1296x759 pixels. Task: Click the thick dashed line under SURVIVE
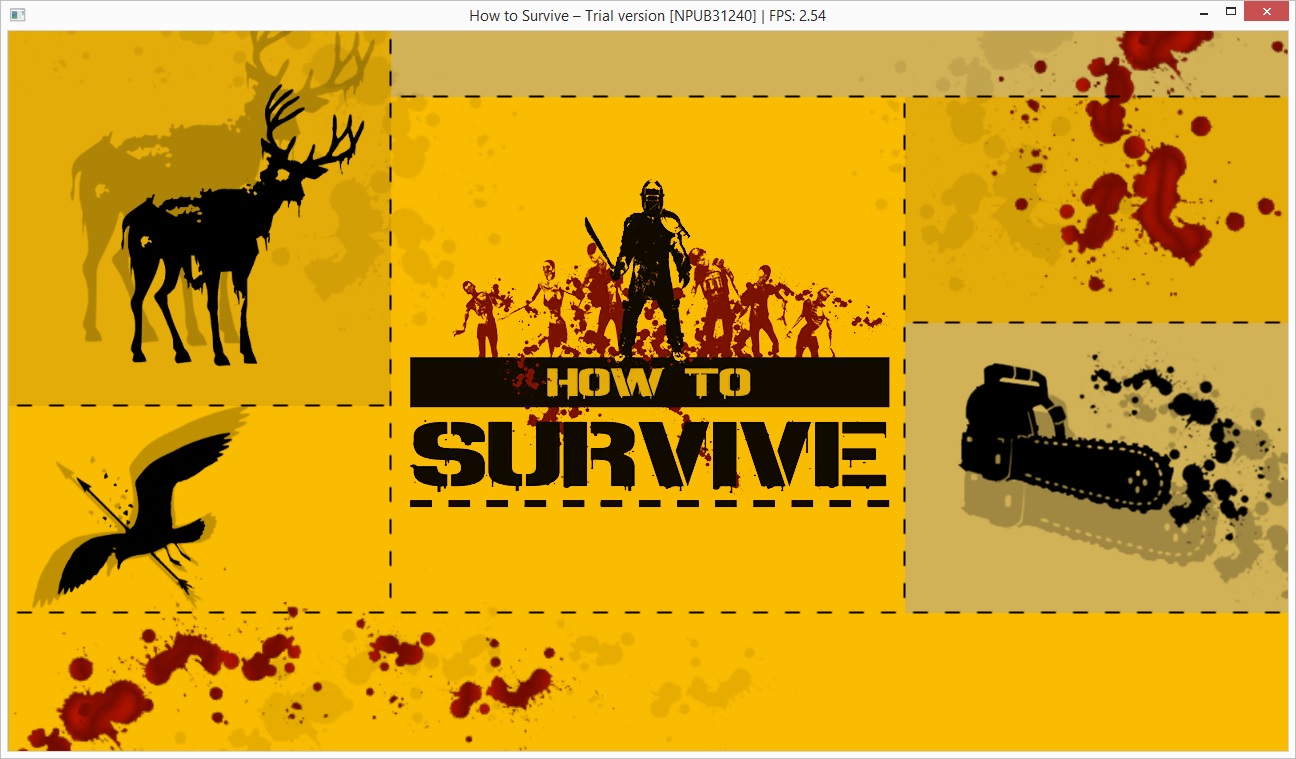coord(649,502)
